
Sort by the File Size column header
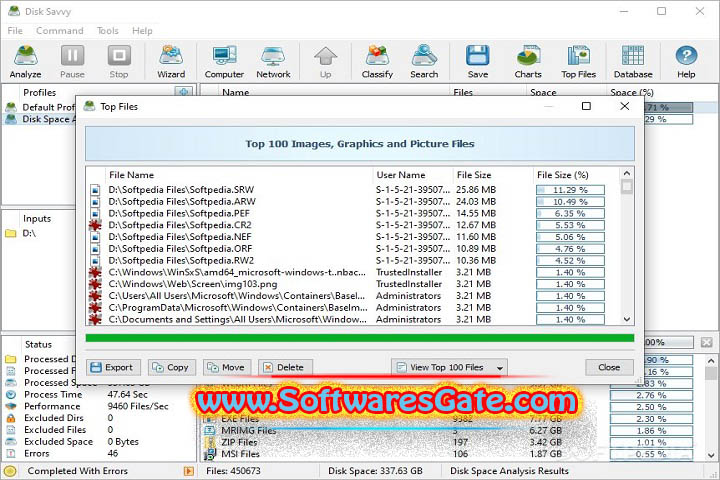[x=474, y=175]
